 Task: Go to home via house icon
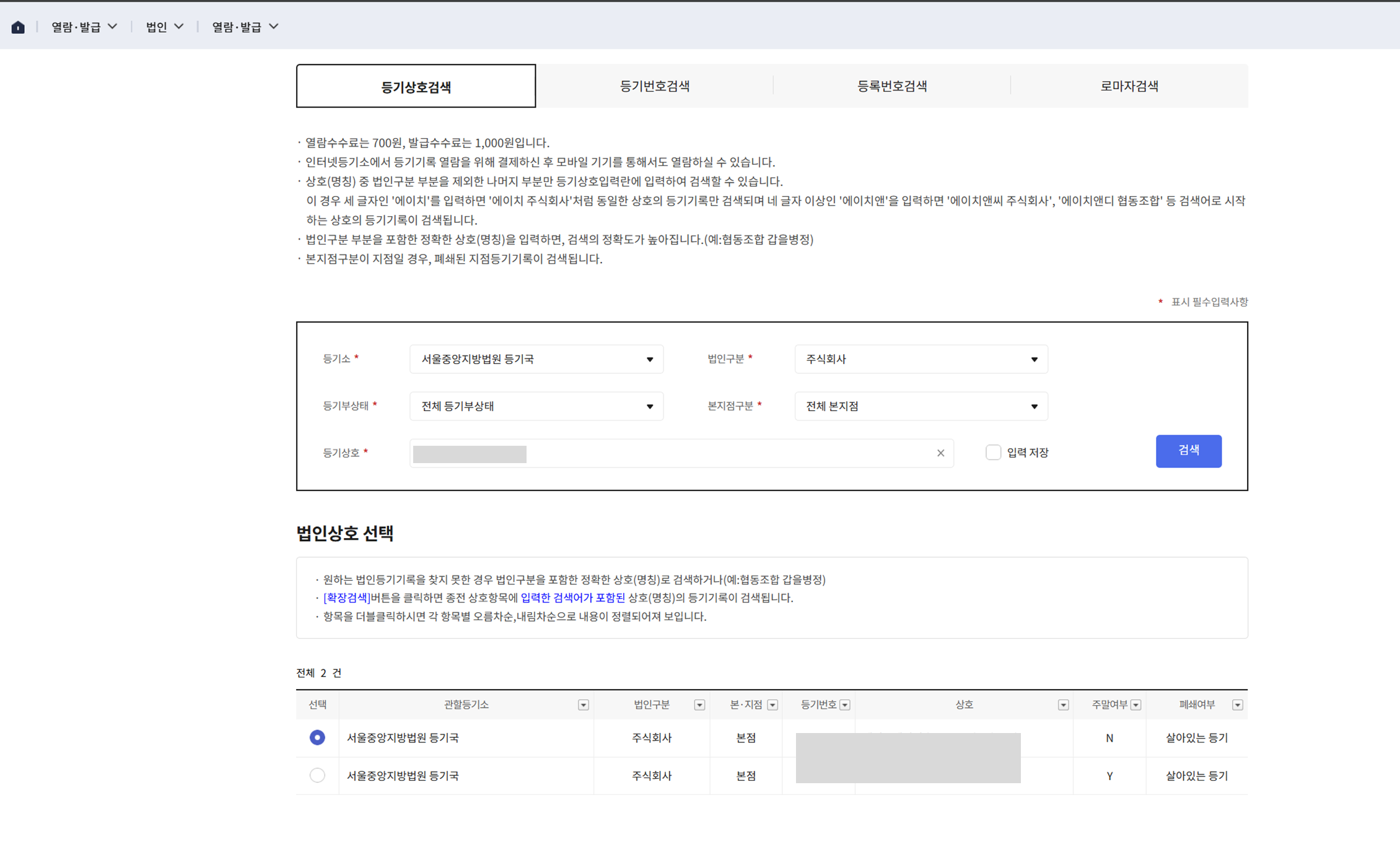tap(18, 27)
